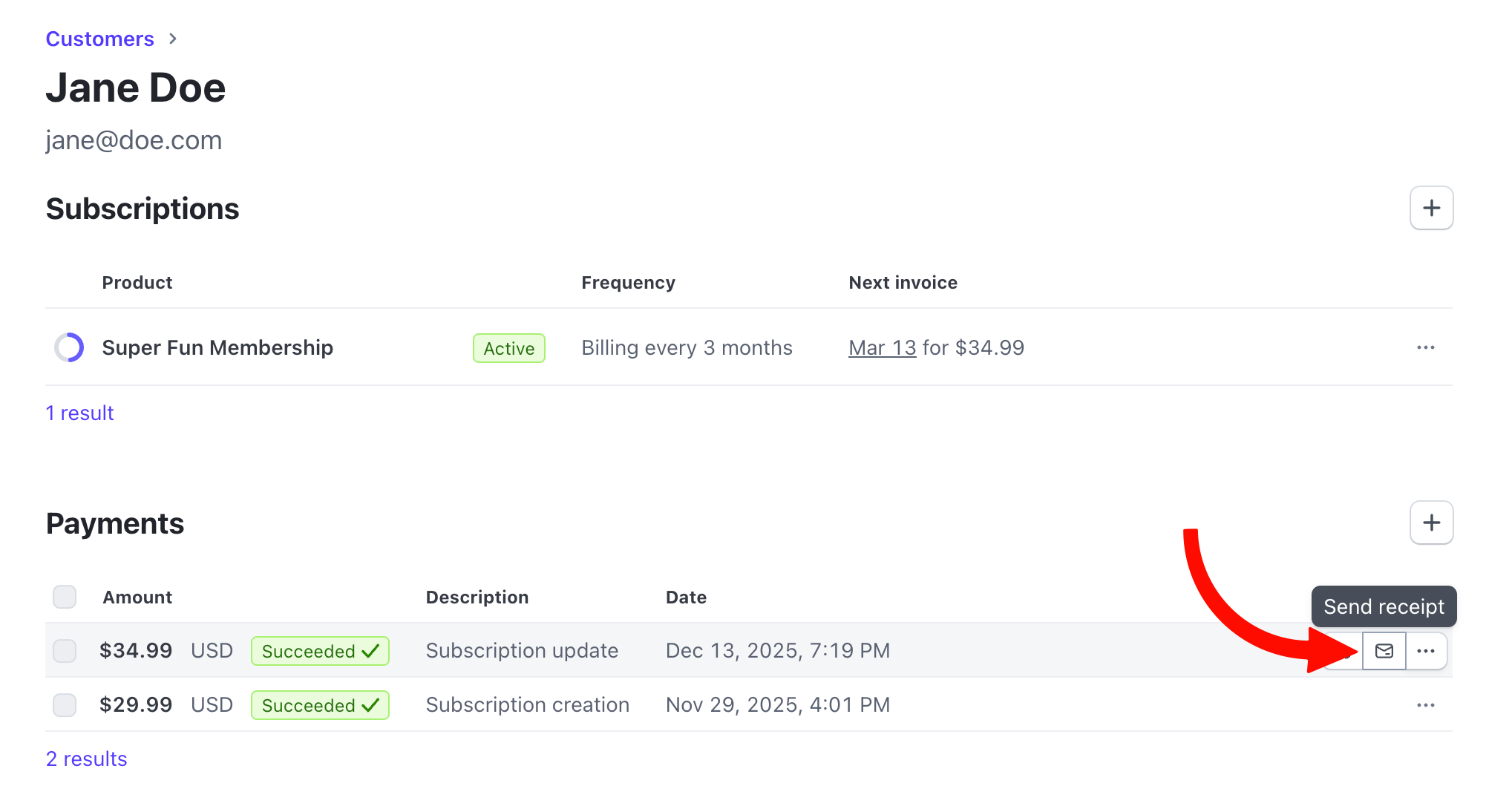Click the Mar 13 next invoice link
Viewport: 1486px width, 812px height.
pyautogui.click(x=882, y=347)
